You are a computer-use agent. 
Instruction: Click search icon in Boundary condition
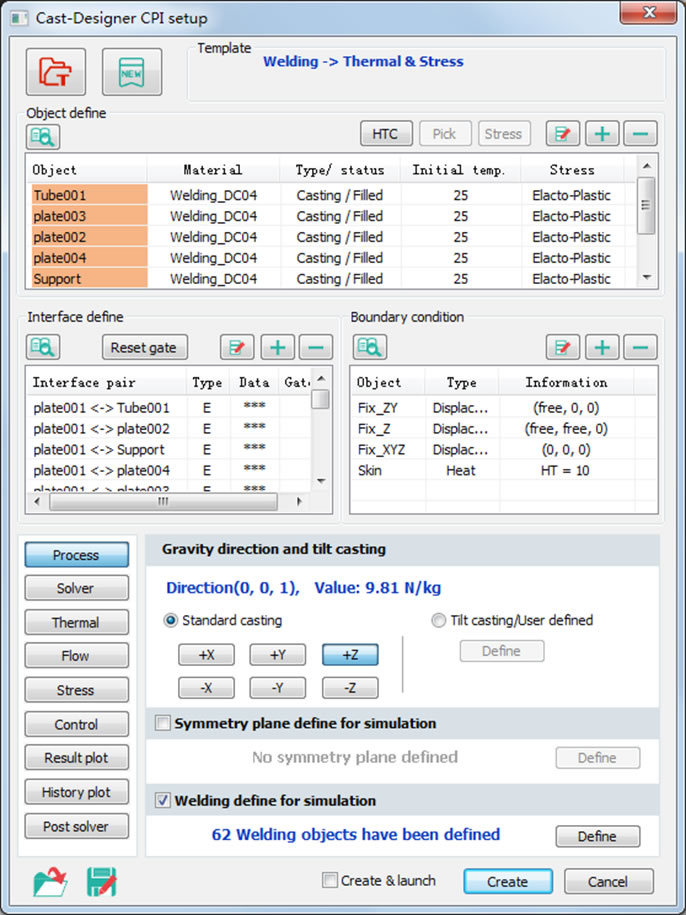point(370,347)
